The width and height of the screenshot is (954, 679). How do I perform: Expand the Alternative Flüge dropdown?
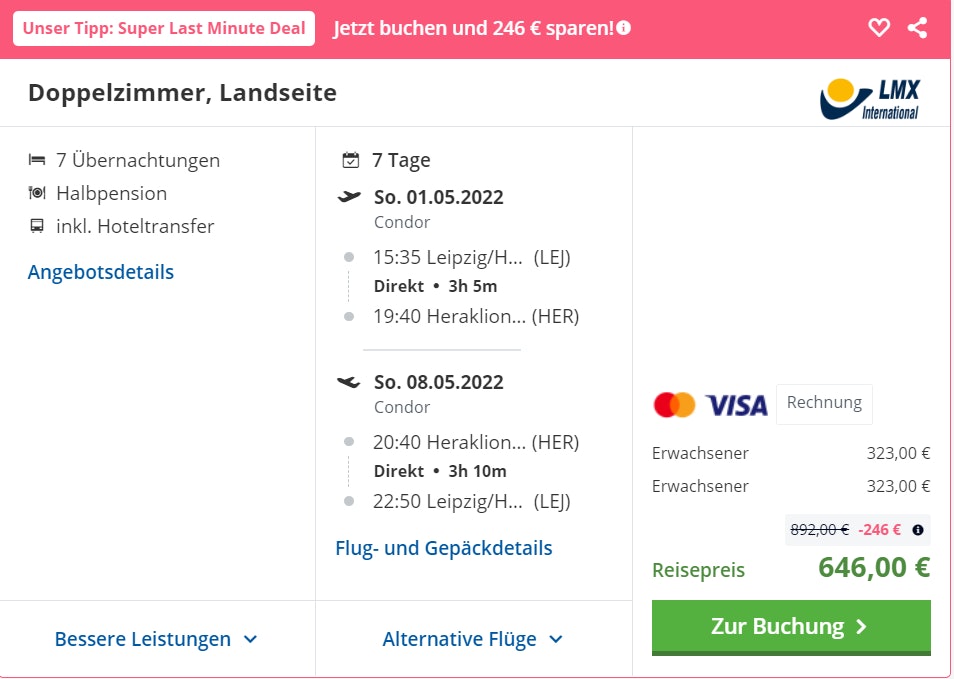(473, 639)
